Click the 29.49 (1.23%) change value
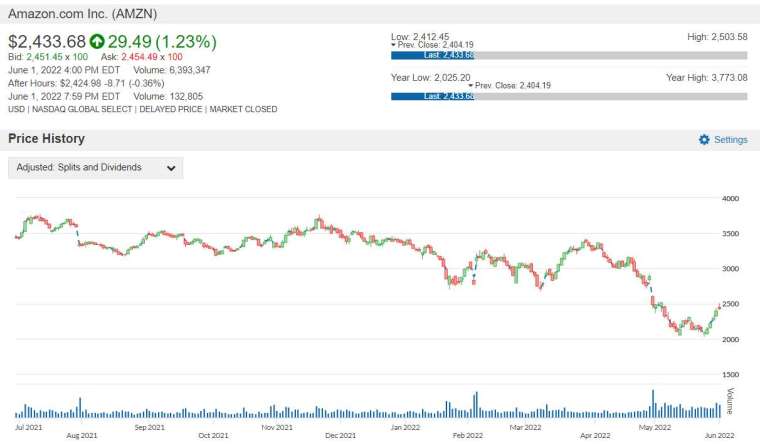760x448 pixels. pyautogui.click(x=162, y=42)
